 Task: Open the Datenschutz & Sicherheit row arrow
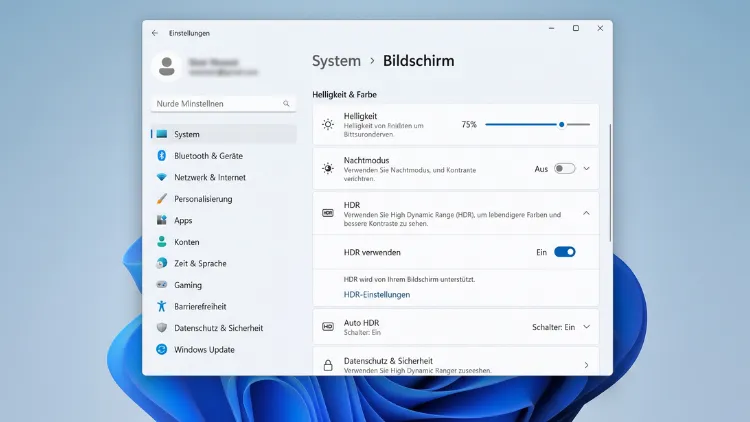pos(586,365)
